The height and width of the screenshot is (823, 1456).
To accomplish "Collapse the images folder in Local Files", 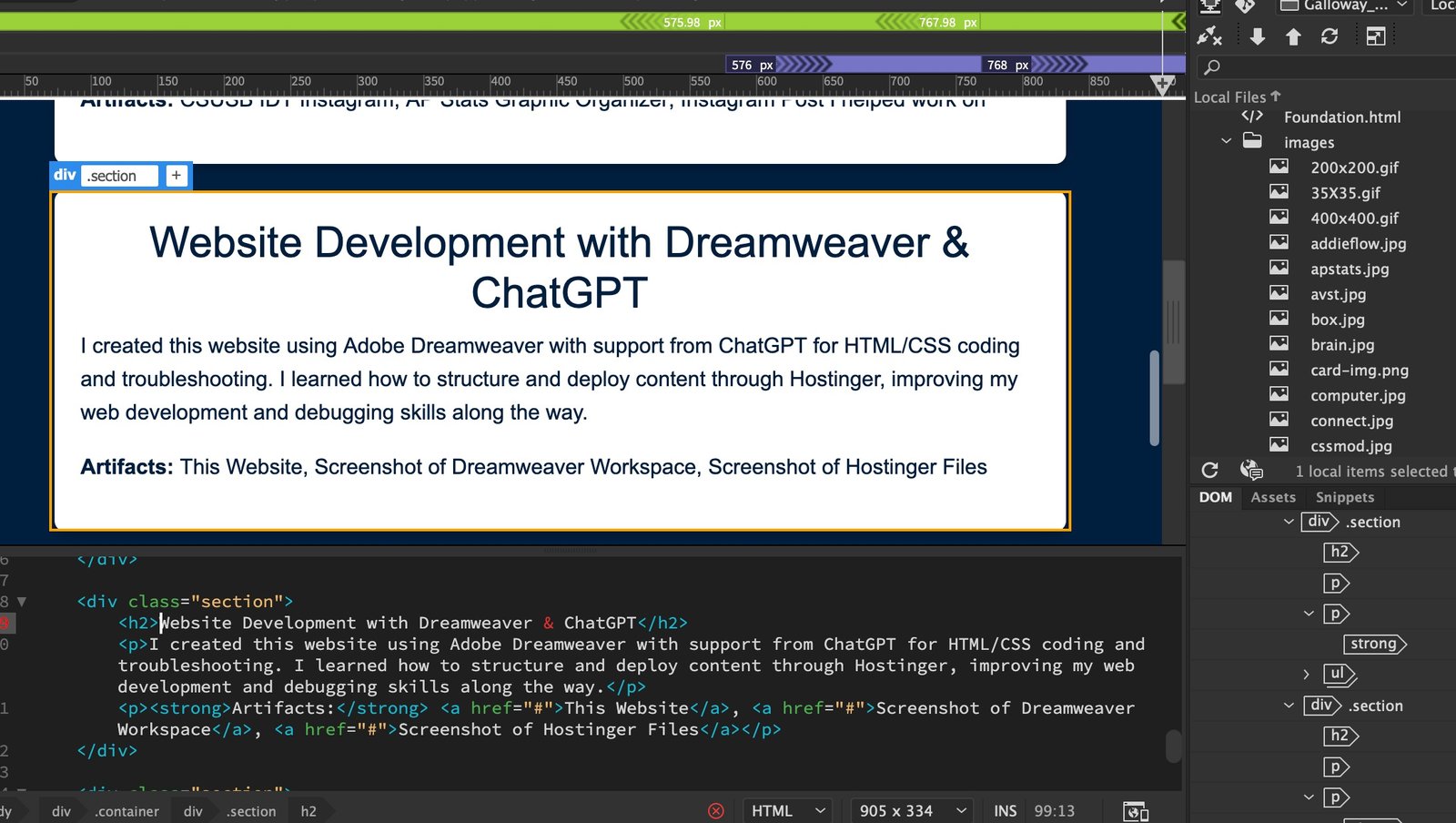I will (1226, 141).
